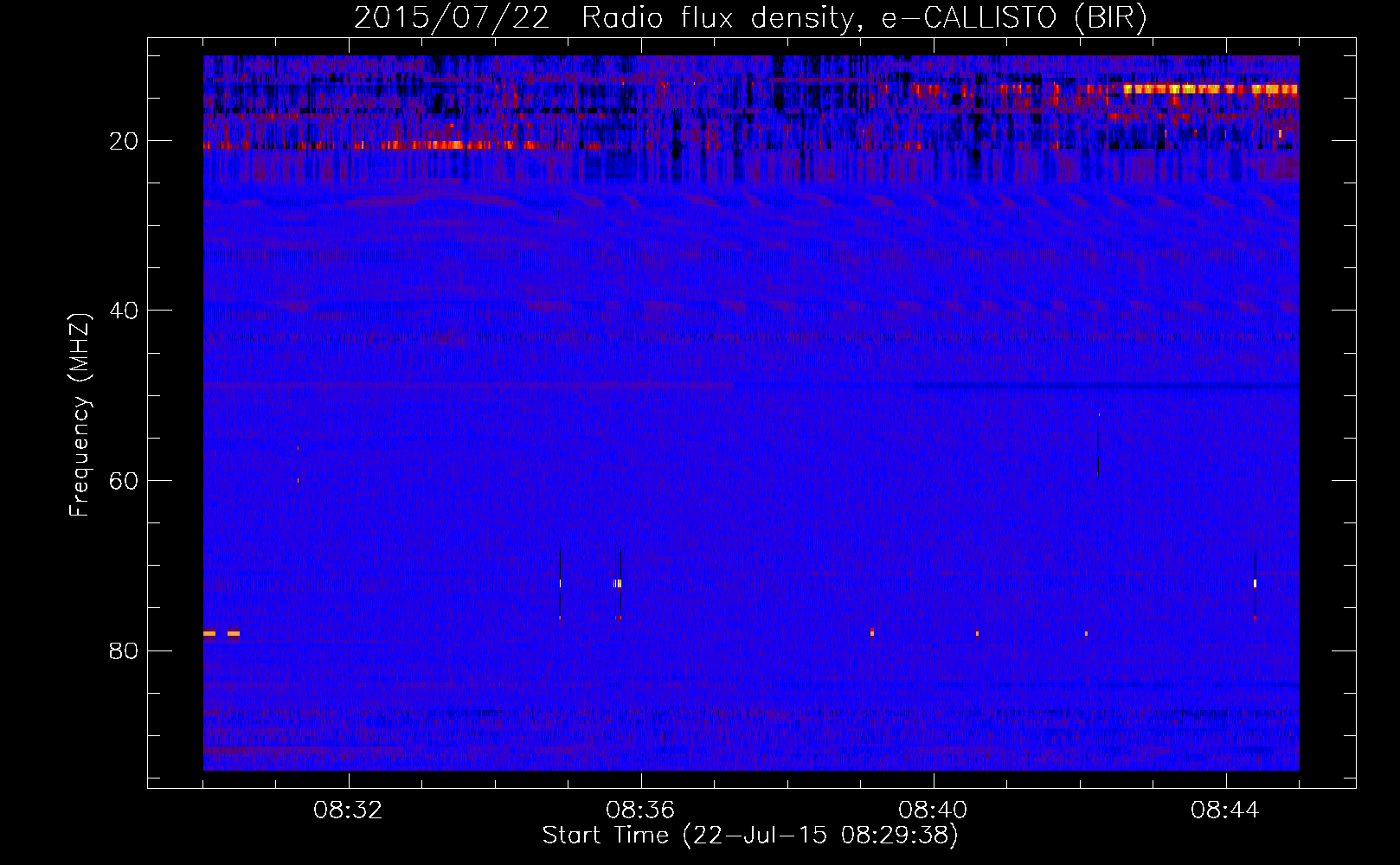Click the 60 MHz frequency tick label
Image resolution: width=1400 pixels, height=865 pixels.
tap(124, 481)
